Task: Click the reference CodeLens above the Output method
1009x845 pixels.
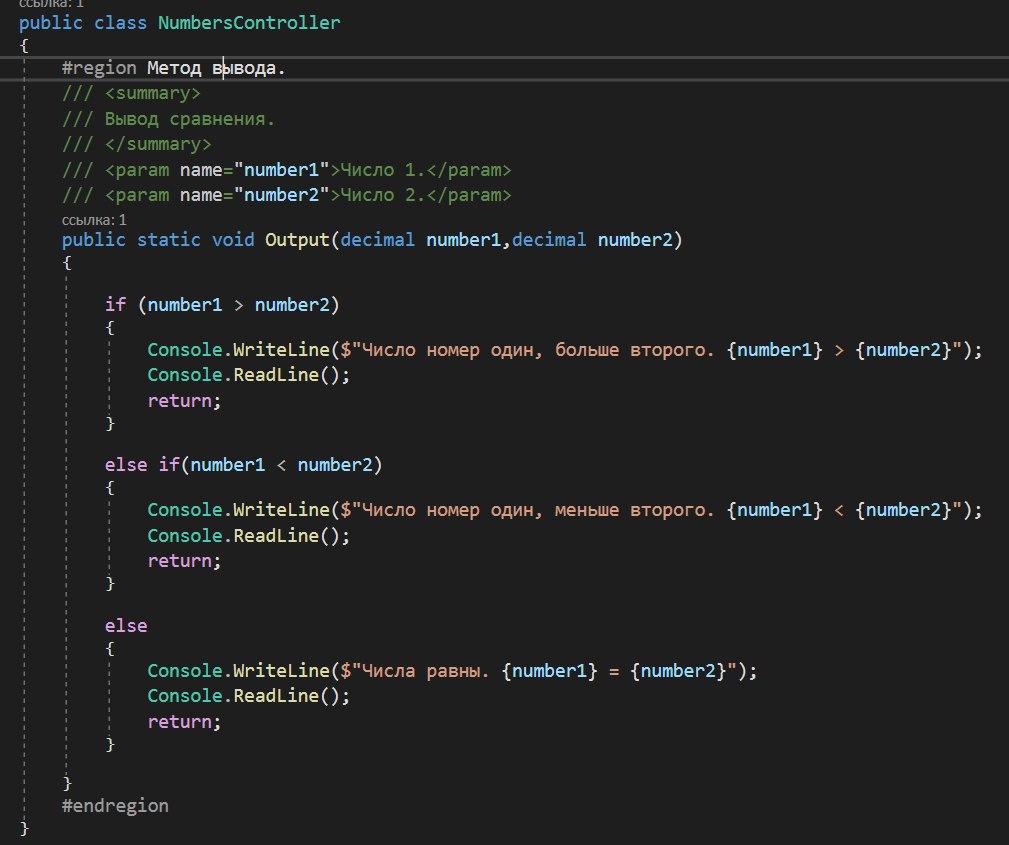Action: (x=94, y=219)
